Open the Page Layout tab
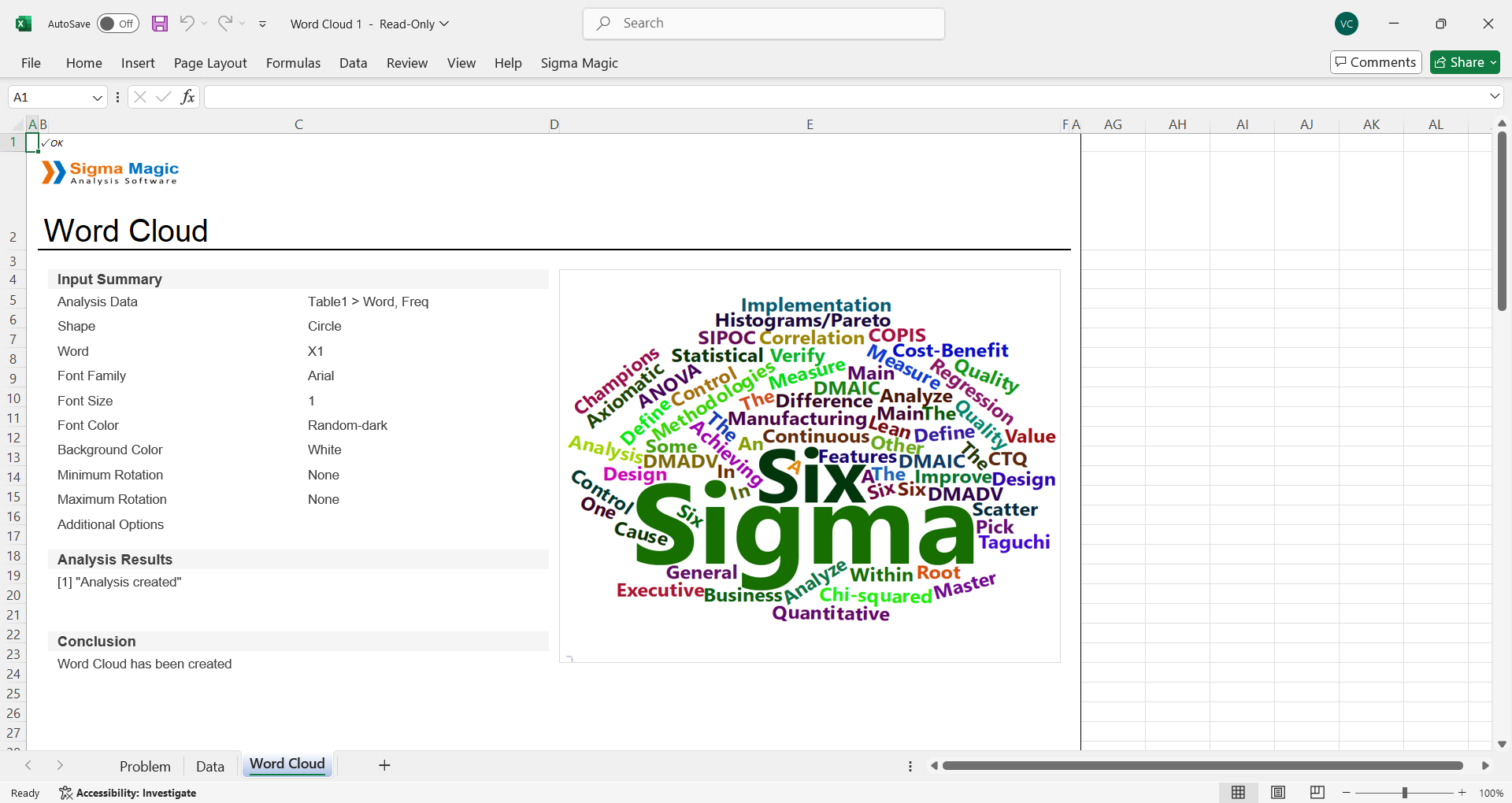The image size is (1512, 803). (x=210, y=63)
